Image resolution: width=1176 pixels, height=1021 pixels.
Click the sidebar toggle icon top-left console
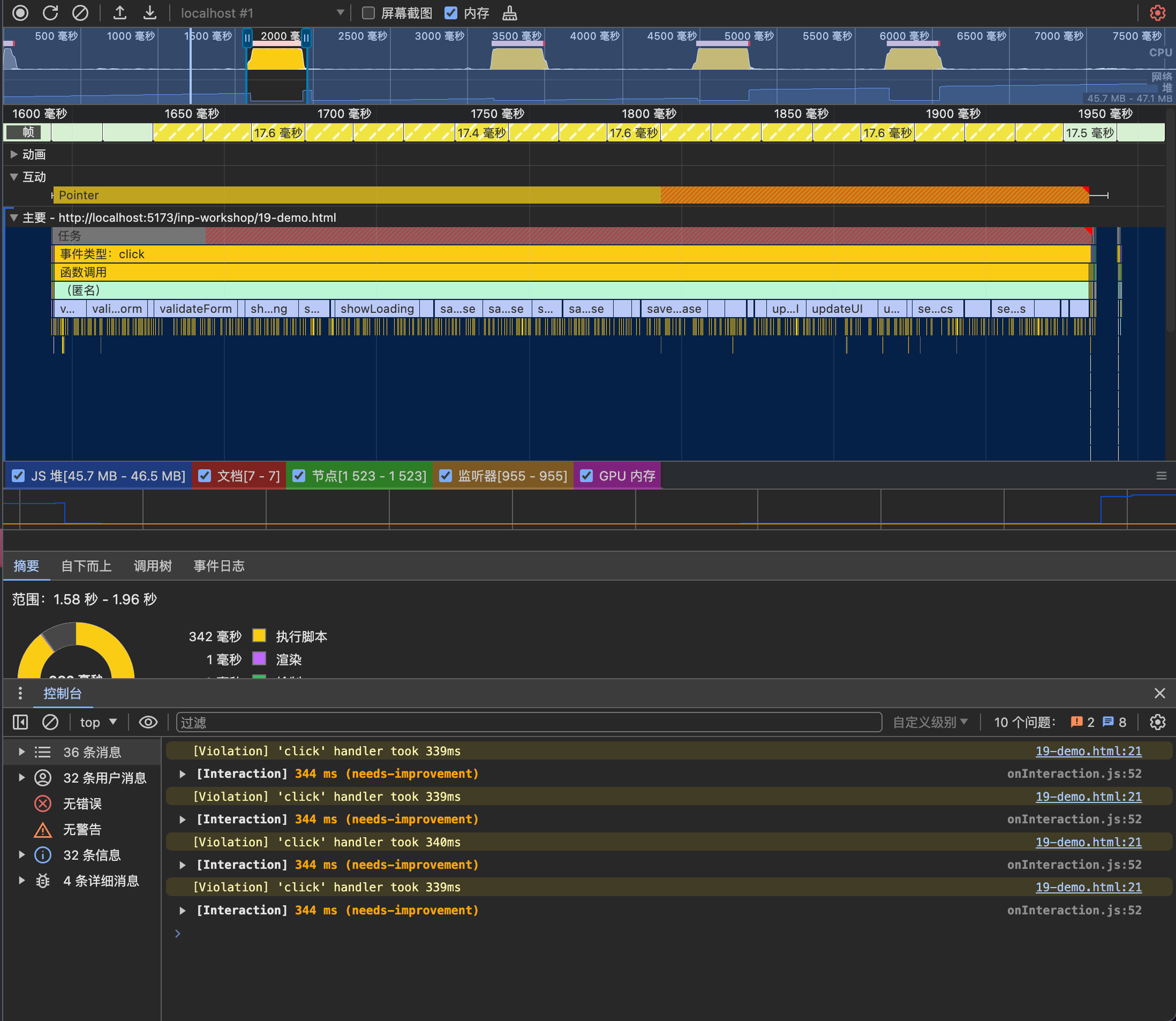click(20, 721)
